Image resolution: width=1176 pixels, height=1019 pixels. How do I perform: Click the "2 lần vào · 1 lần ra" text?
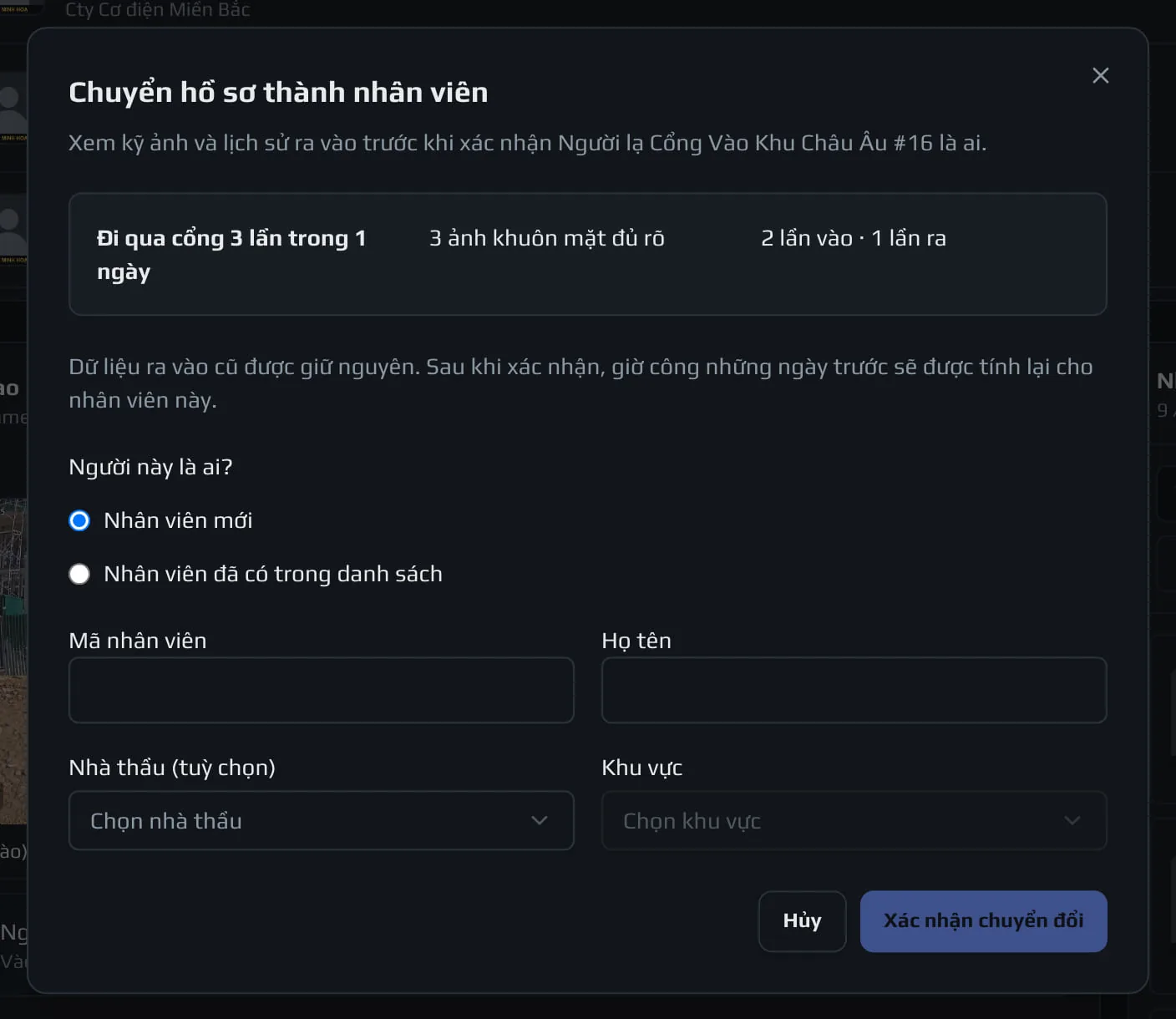854,238
